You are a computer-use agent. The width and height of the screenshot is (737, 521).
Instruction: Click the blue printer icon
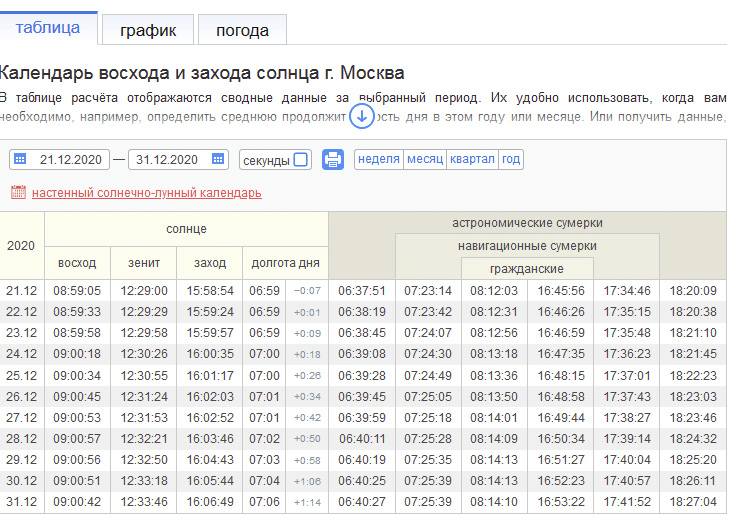coord(333,159)
